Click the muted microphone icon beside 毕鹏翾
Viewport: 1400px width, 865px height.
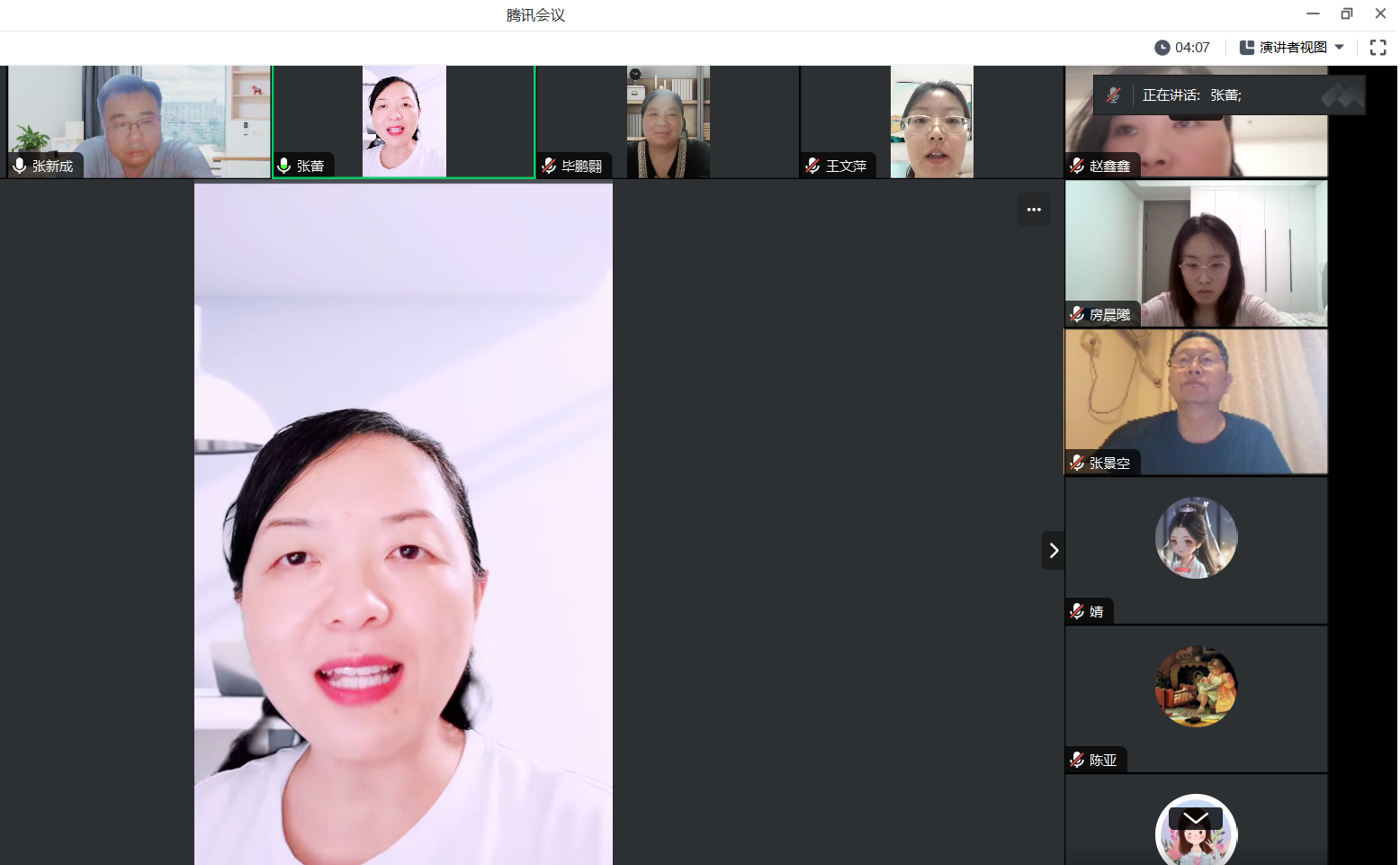coord(549,166)
